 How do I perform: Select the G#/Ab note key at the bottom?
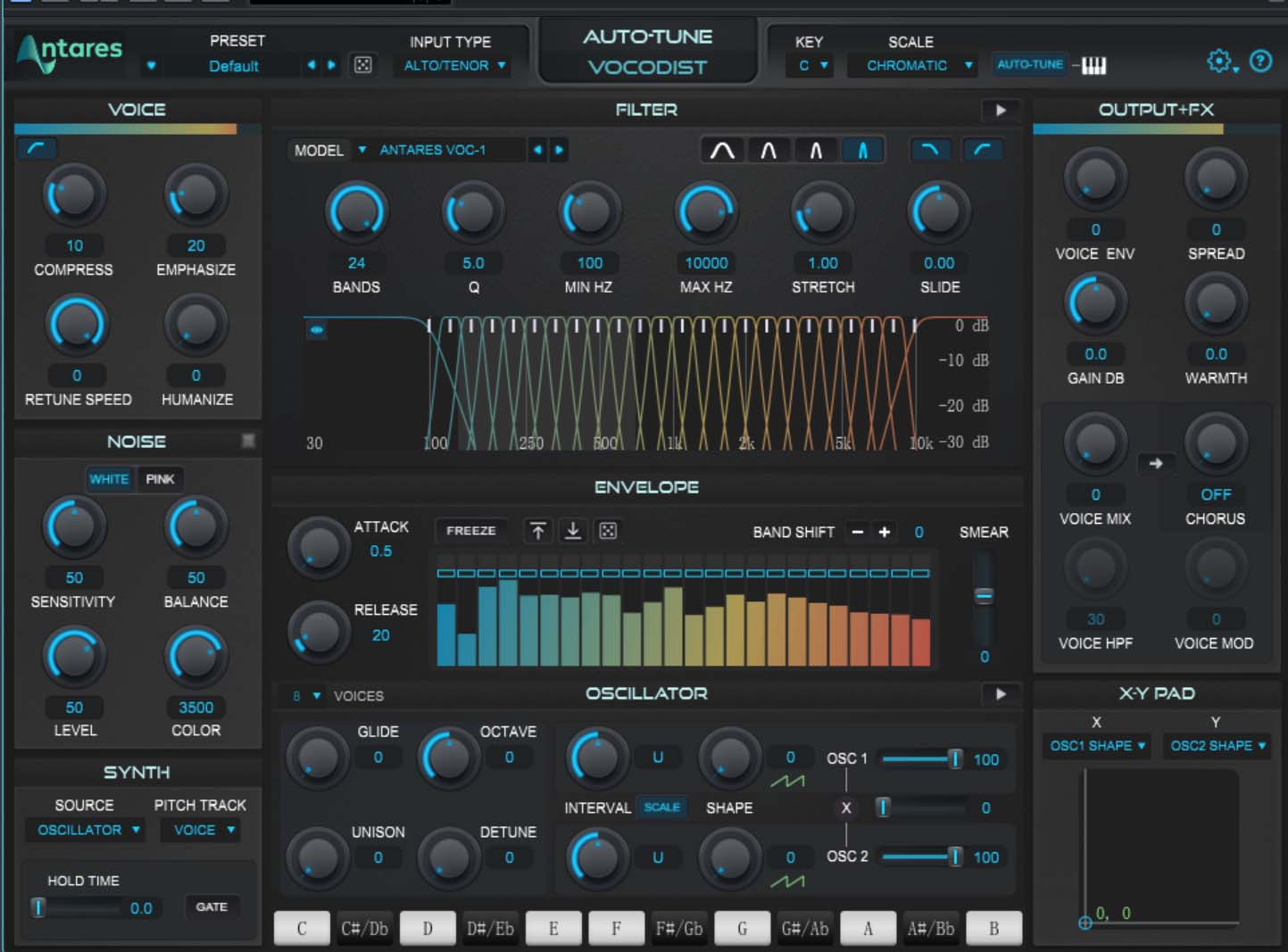[x=805, y=928]
